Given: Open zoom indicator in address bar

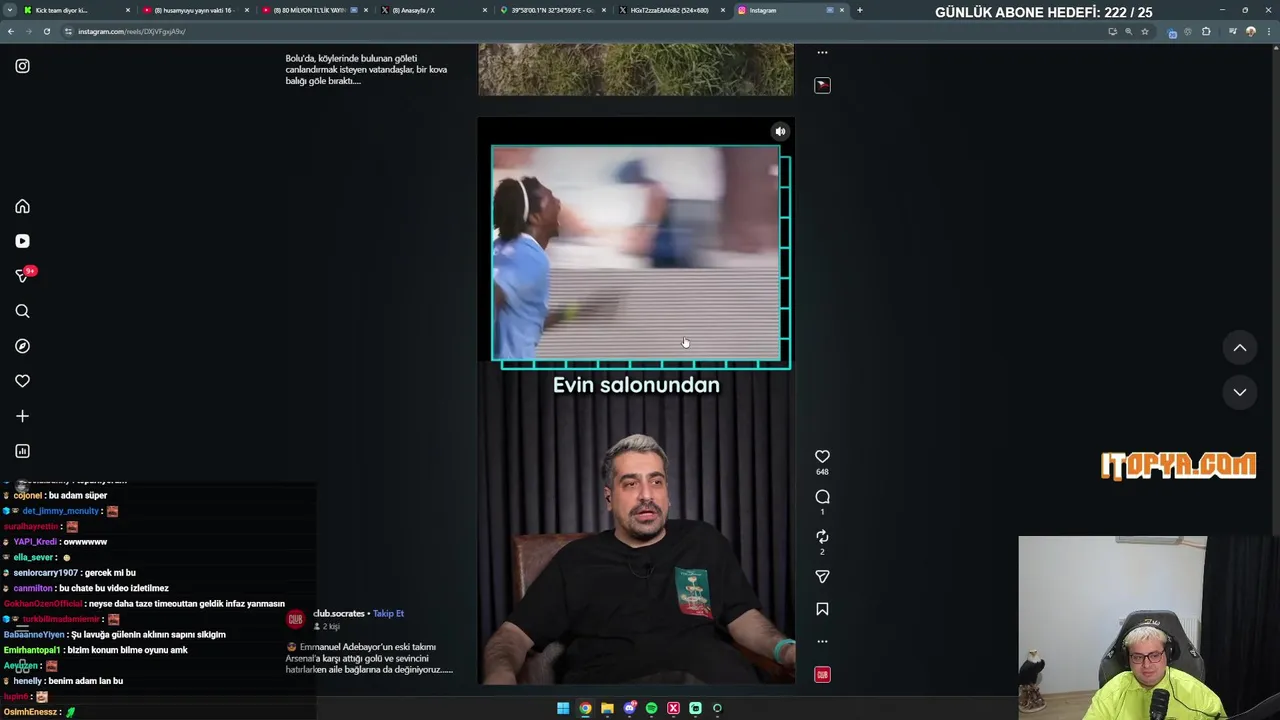Looking at the screenshot, I should pyautogui.click(x=1129, y=31).
